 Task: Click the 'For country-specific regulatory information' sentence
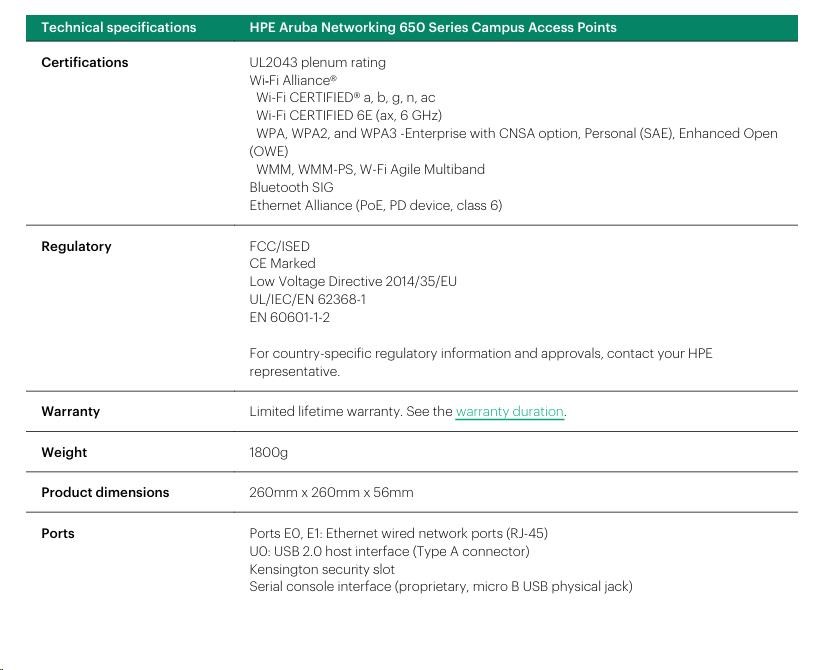tap(481, 362)
